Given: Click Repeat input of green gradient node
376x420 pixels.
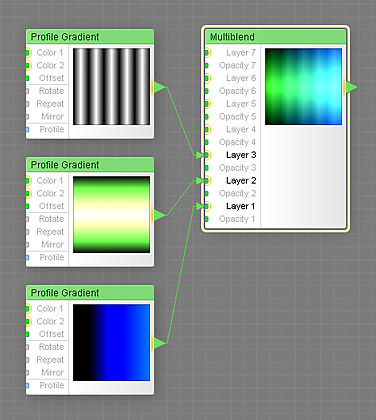Looking at the screenshot, I should [x=28, y=232].
